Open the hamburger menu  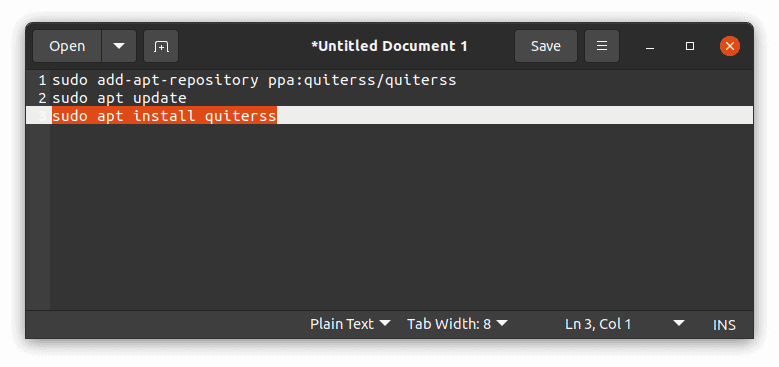[x=602, y=46]
